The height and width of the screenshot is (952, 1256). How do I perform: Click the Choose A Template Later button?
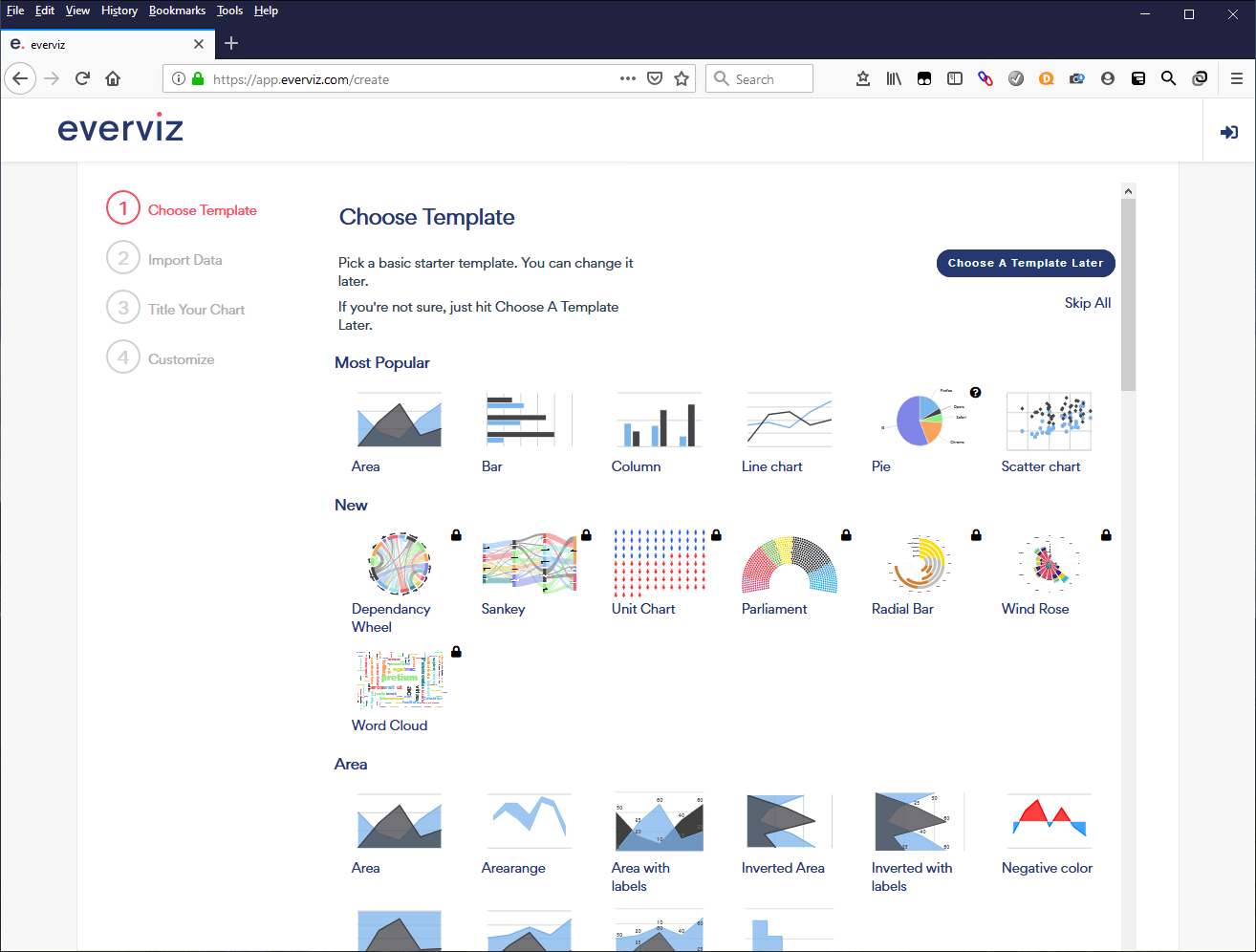click(x=1025, y=263)
